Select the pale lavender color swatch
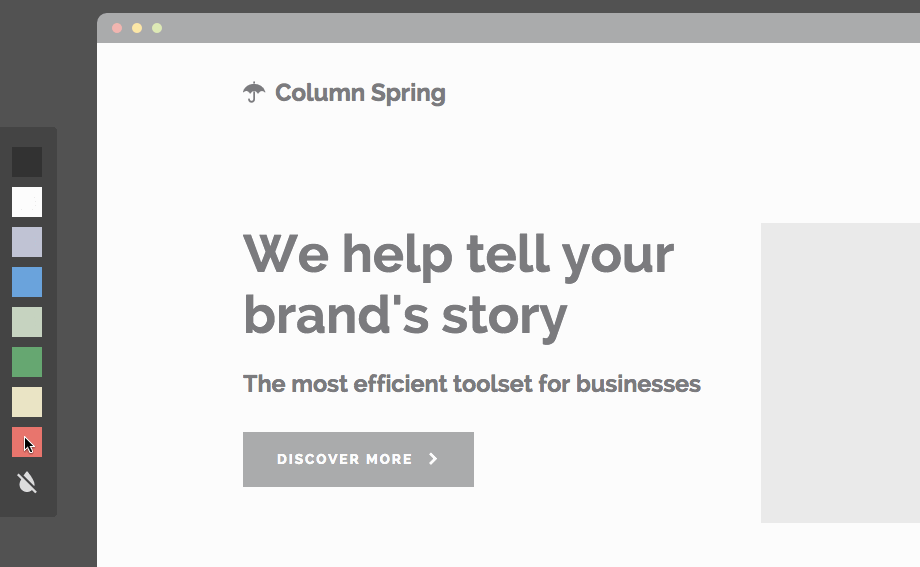 tap(27, 242)
